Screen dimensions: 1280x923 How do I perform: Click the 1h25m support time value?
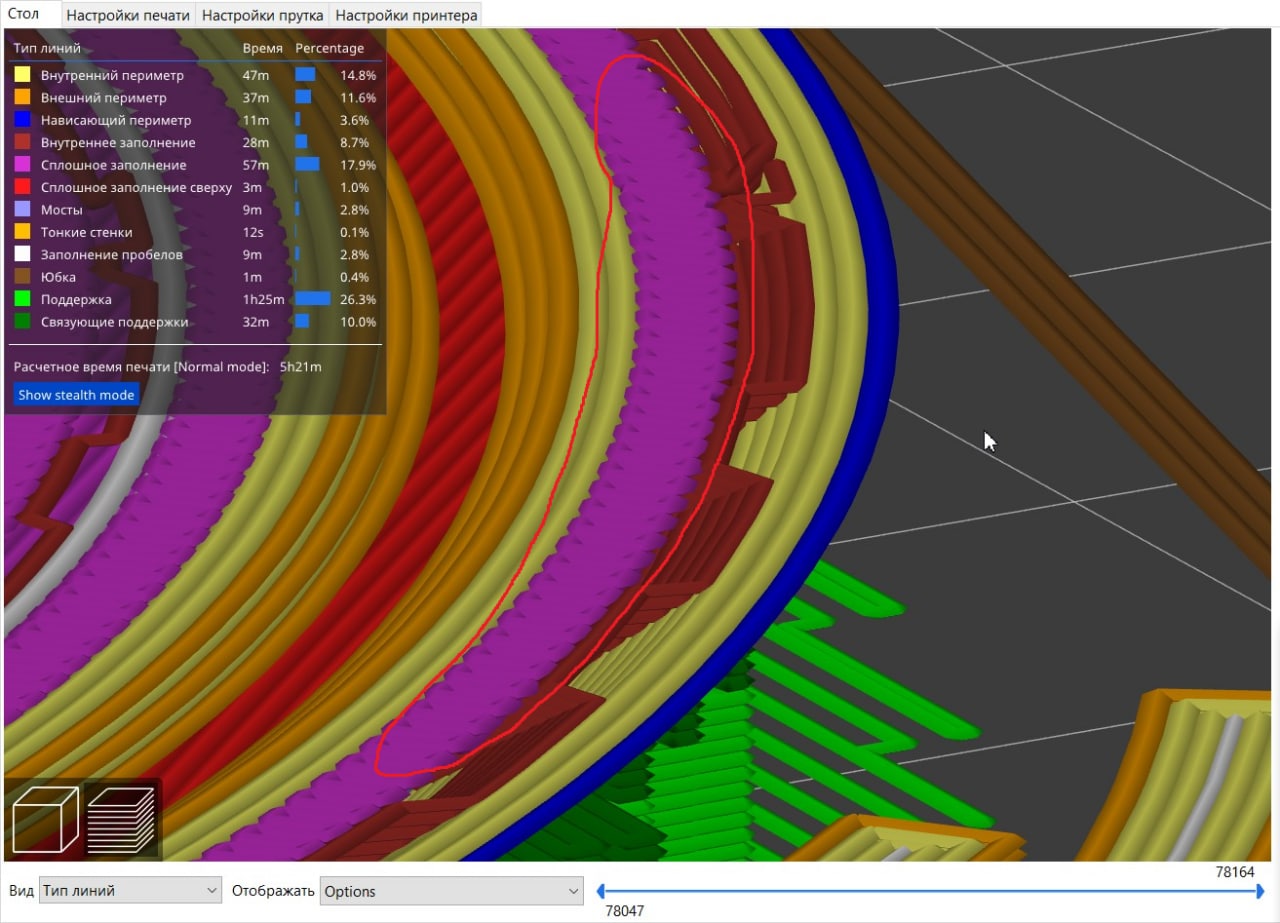(264, 299)
